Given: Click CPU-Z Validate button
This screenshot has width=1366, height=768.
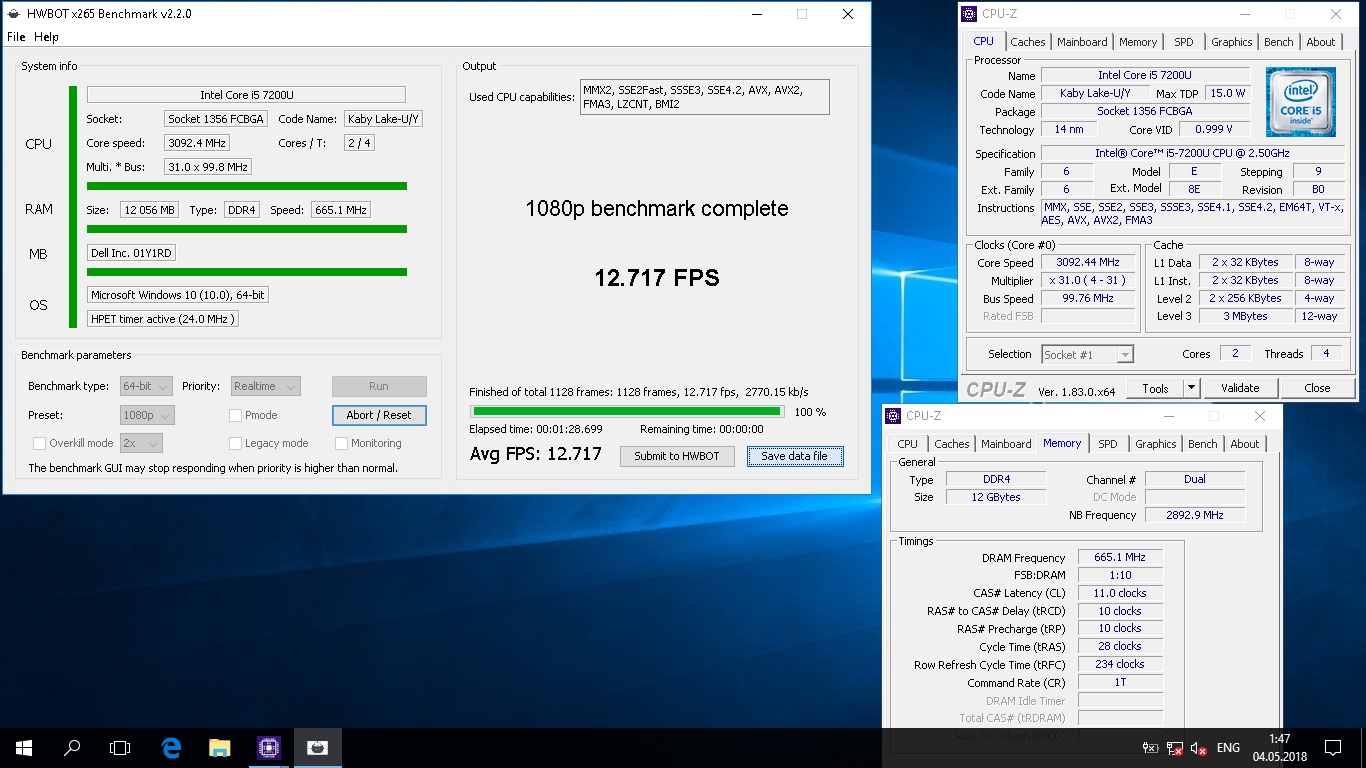Looking at the screenshot, I should [1240, 388].
